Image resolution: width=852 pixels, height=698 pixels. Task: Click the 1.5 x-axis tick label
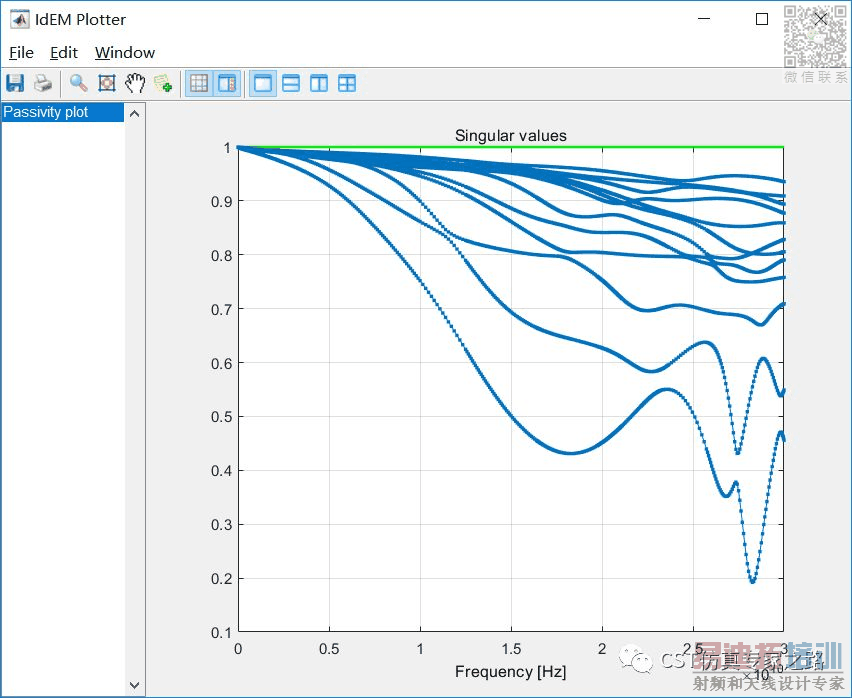pyautogui.click(x=511, y=649)
